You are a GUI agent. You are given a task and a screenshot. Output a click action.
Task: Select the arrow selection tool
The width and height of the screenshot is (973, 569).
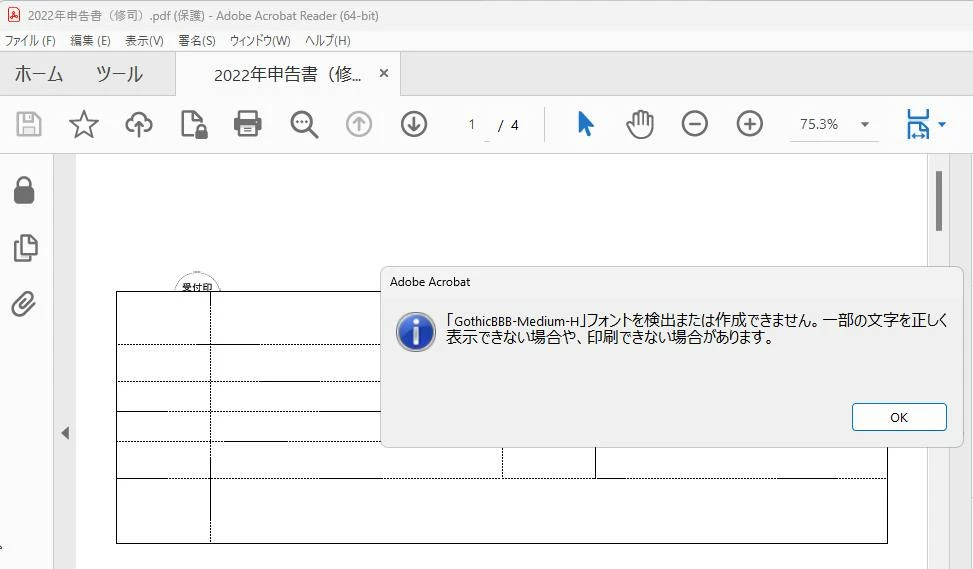tap(585, 123)
